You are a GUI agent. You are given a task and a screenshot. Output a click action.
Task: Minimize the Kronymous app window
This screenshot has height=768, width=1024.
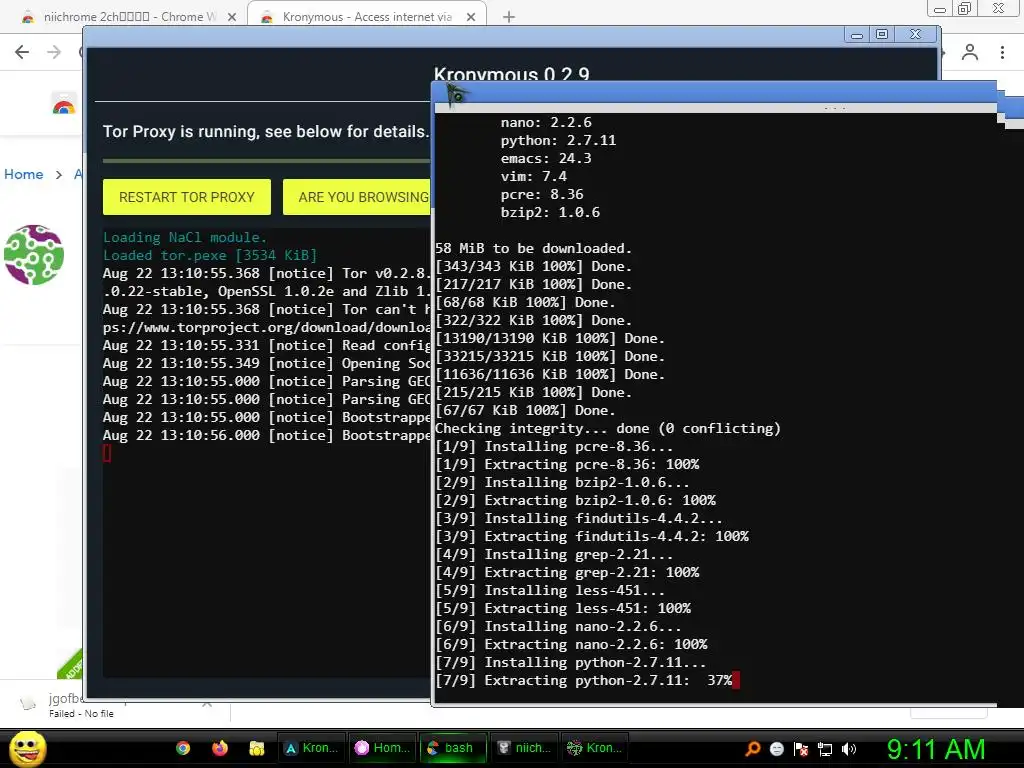857,35
